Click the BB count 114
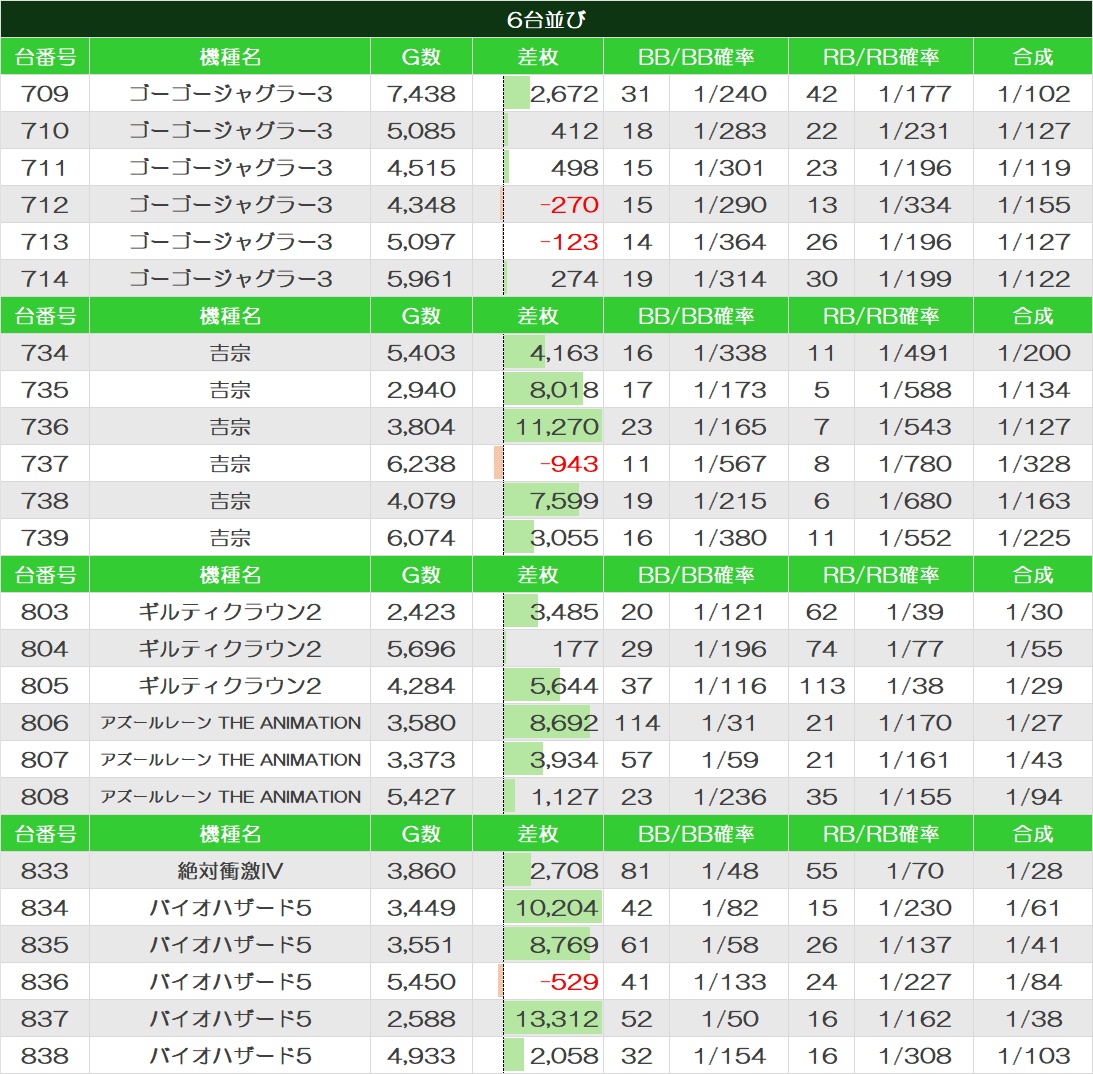Screen dimensions: 1093x1074 coord(636,722)
